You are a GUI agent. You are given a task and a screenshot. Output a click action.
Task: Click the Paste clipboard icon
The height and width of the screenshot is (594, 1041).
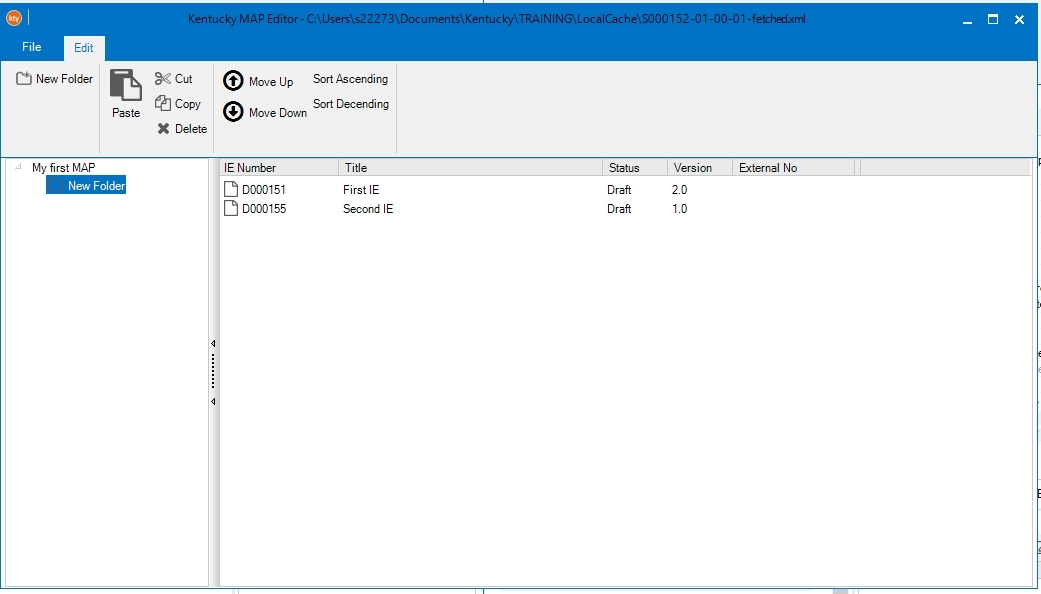[x=126, y=86]
